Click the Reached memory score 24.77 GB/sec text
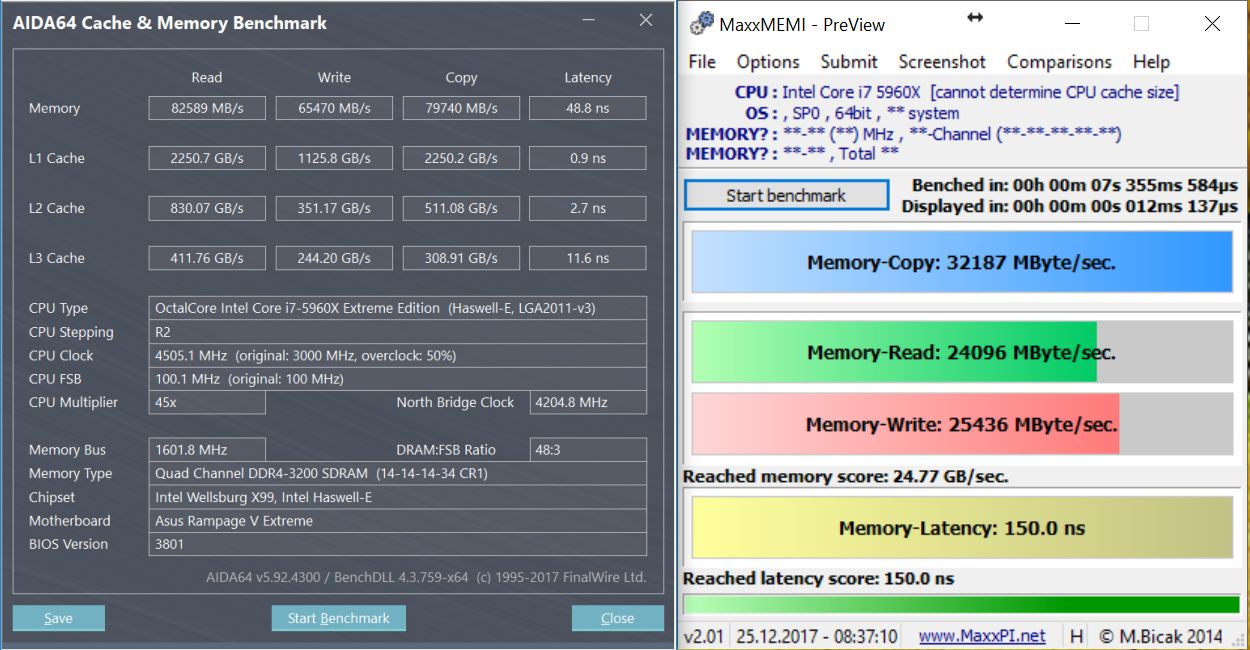This screenshot has height=650, width=1250. click(845, 476)
